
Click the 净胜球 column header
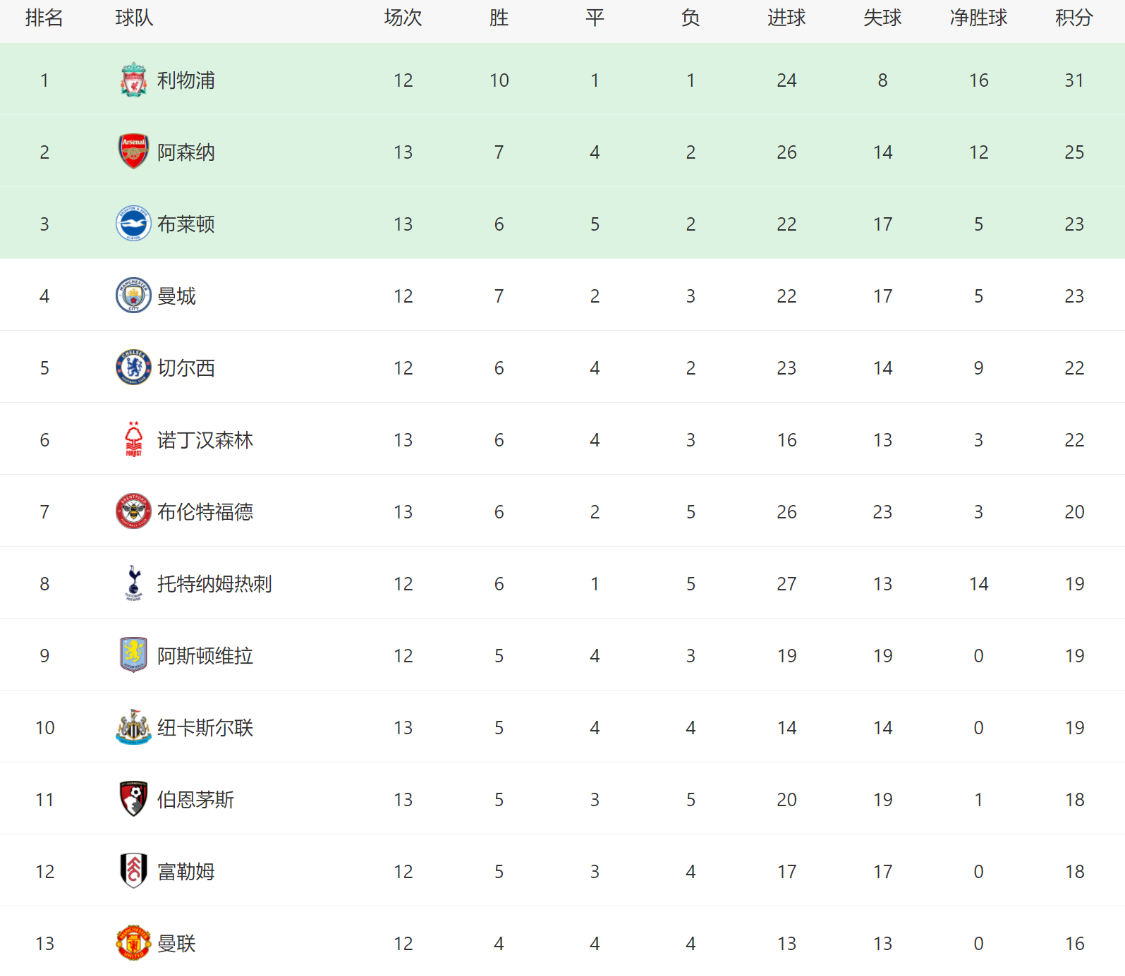(x=979, y=18)
